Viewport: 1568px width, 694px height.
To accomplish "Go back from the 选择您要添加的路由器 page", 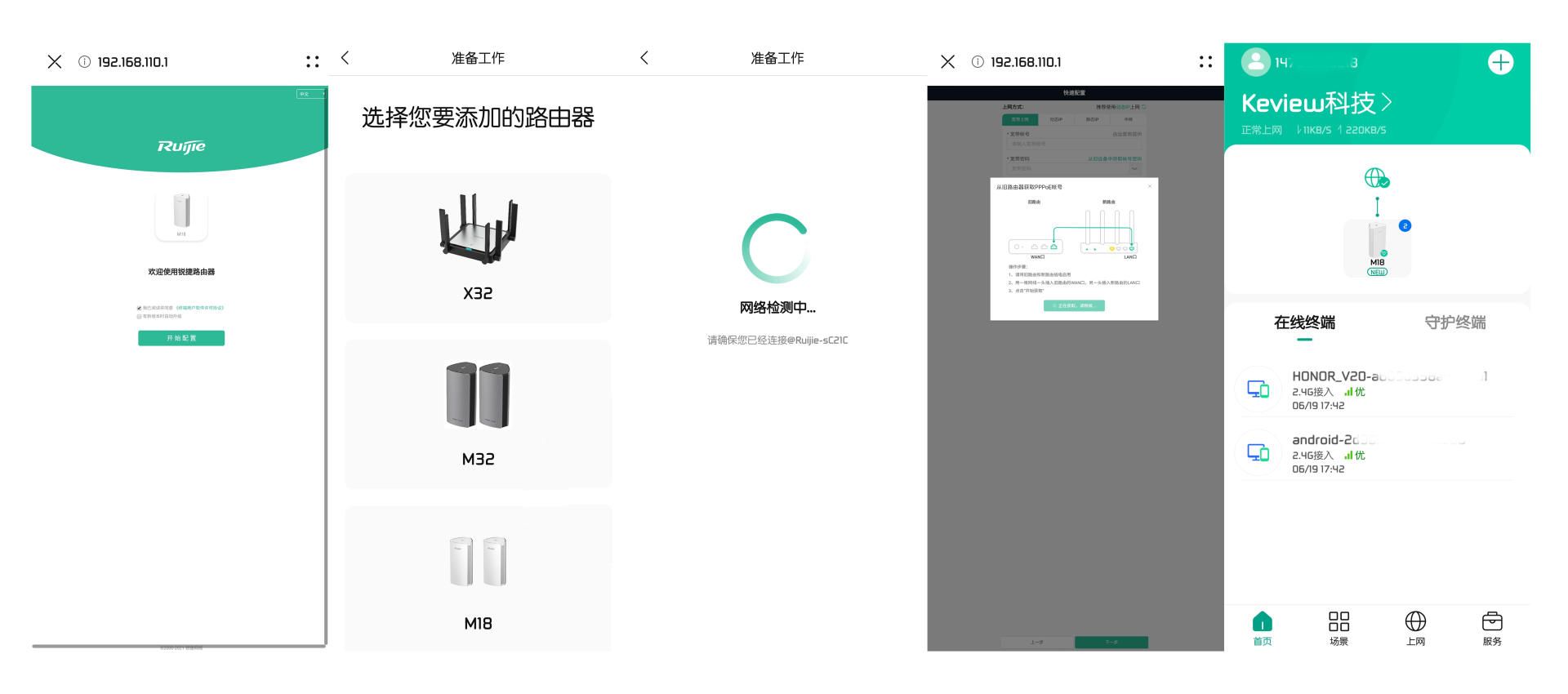I will (x=345, y=58).
